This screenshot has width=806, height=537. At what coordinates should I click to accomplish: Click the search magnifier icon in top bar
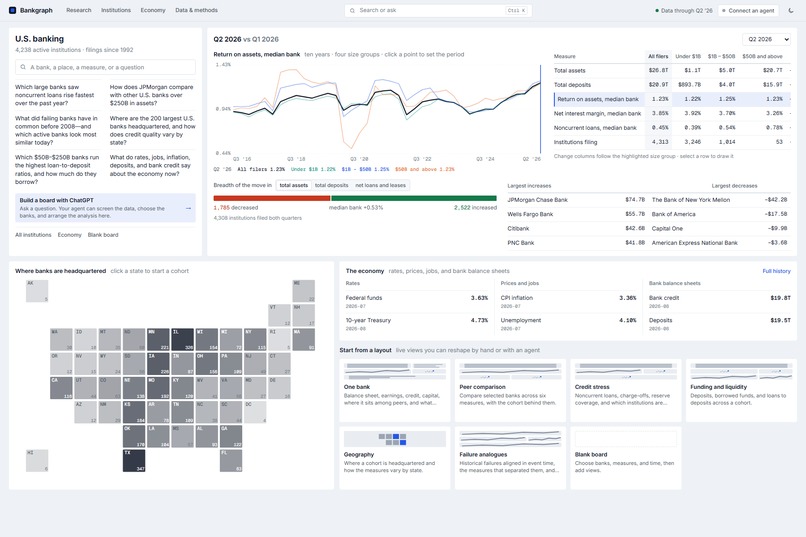pyautogui.click(x=352, y=10)
